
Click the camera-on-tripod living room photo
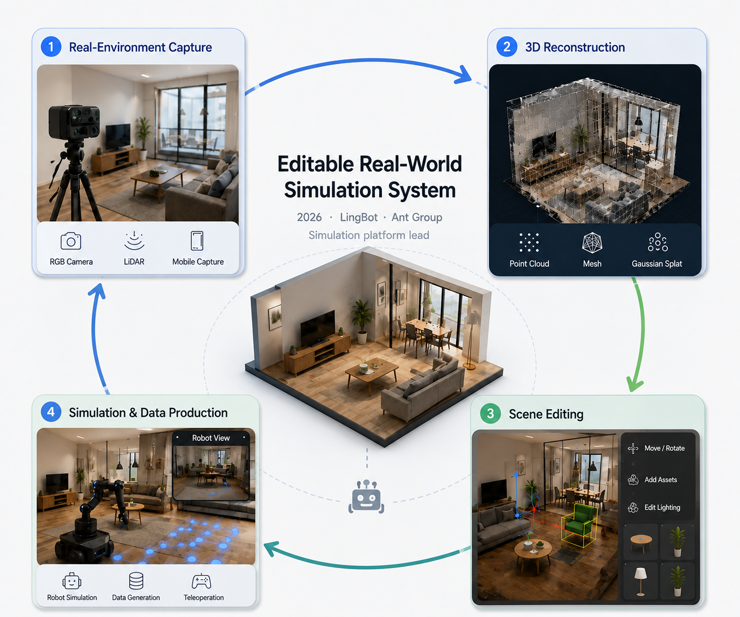tap(138, 143)
